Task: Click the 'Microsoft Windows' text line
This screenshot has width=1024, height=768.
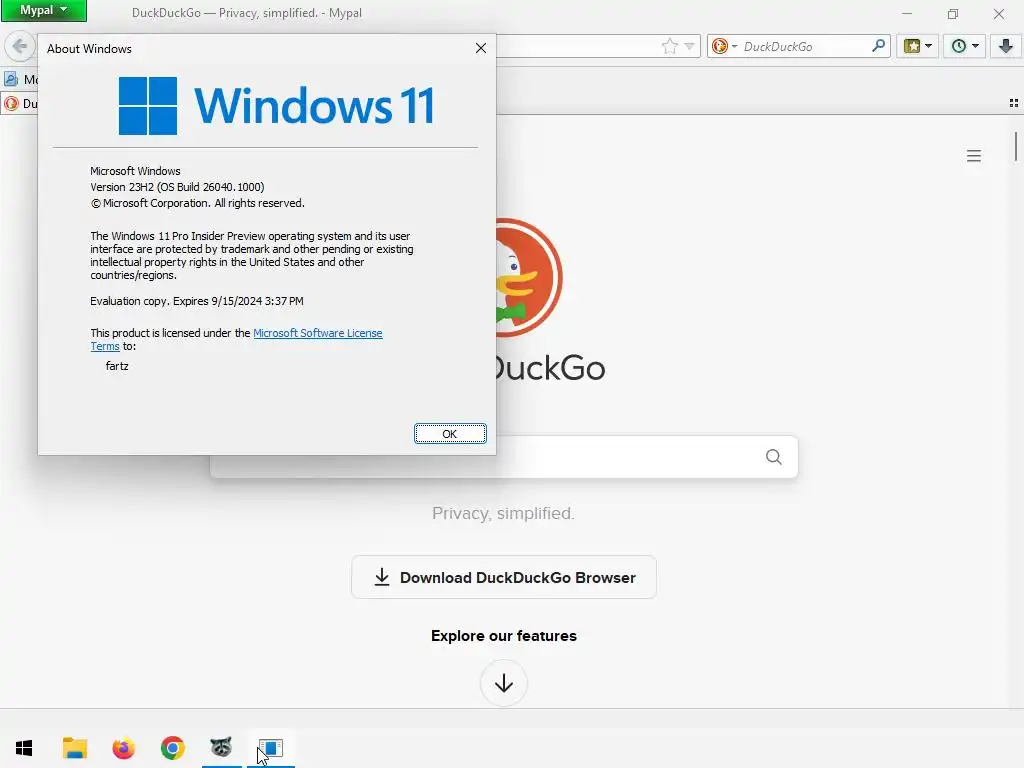Action: [135, 171]
